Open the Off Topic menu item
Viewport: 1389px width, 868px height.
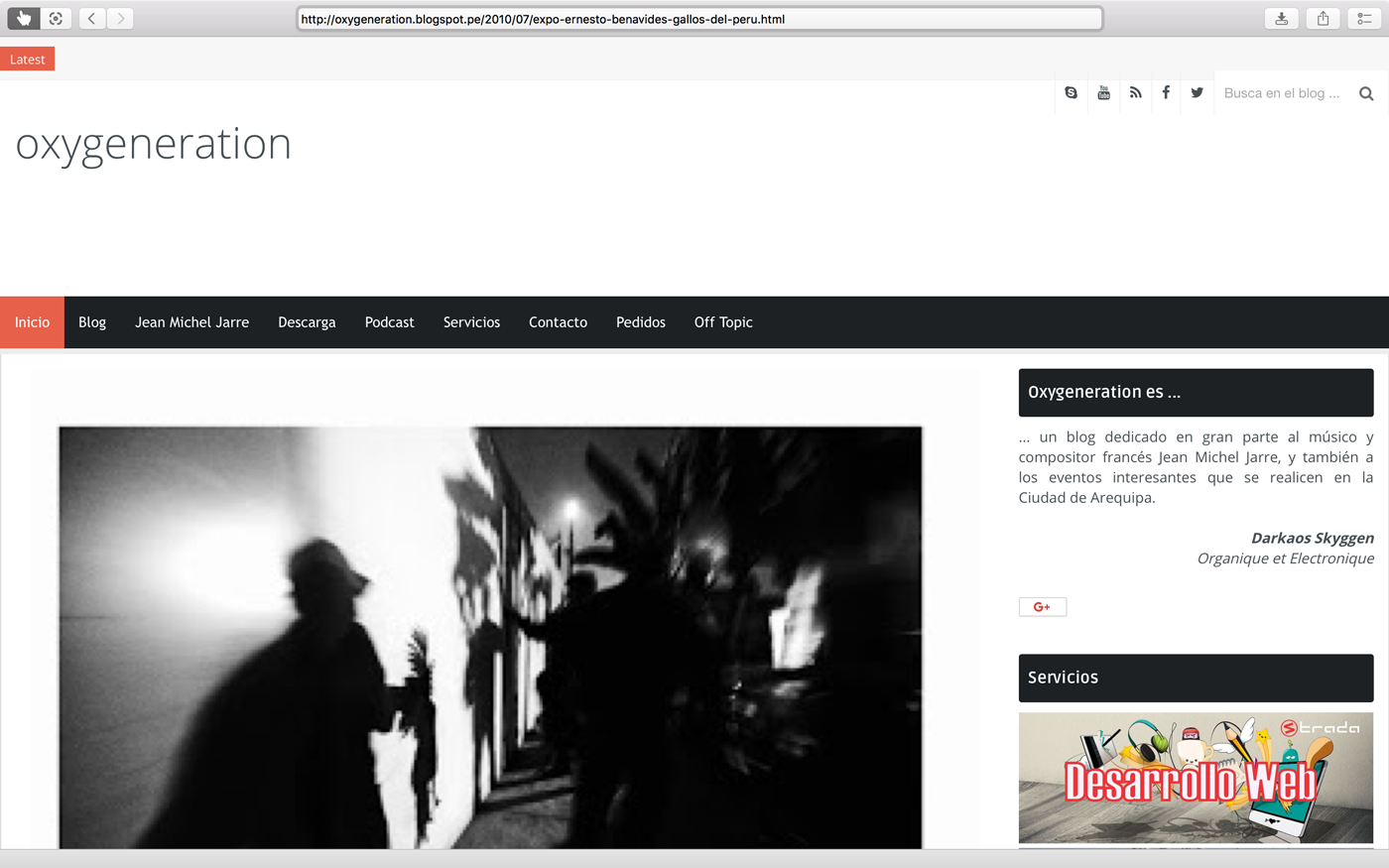[x=723, y=322]
